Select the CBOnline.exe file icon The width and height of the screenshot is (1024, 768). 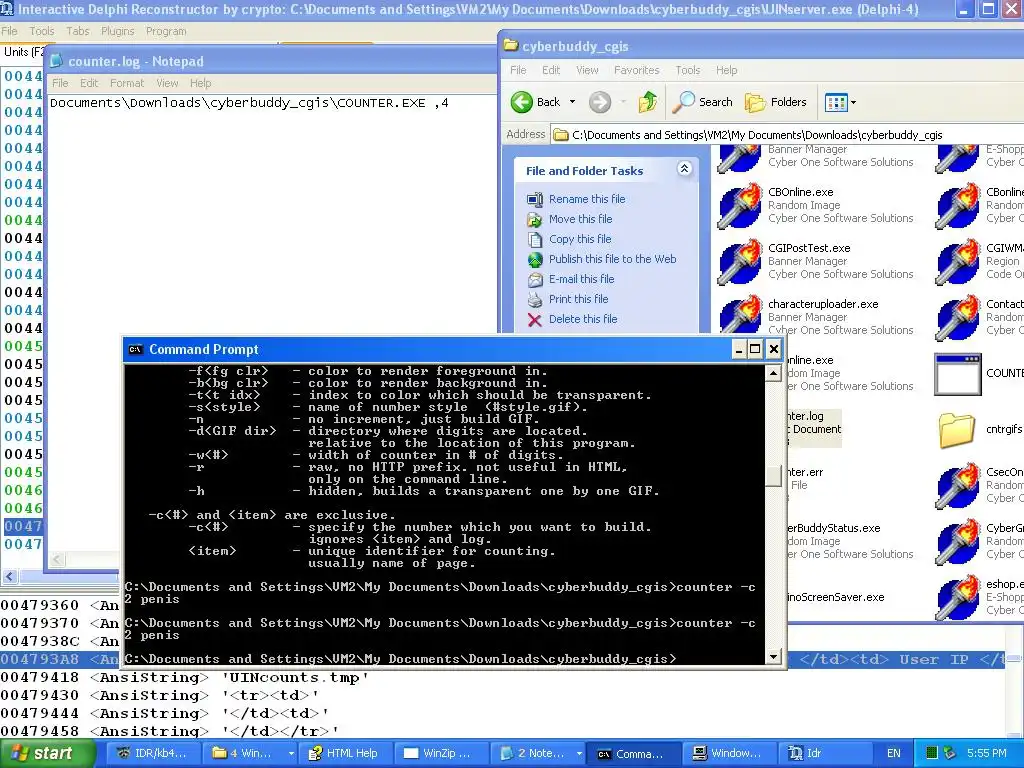(739, 205)
